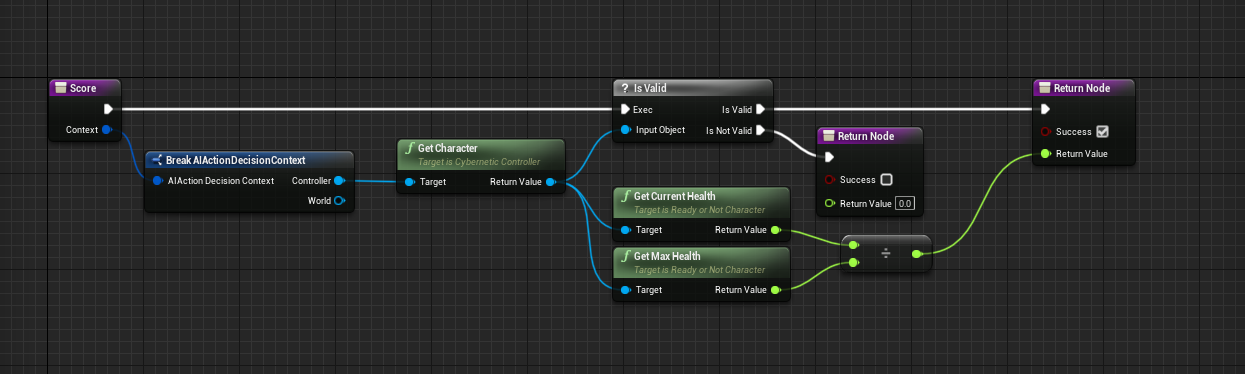Select the Break AIActionDecisionContext node header
Screen dimensions: 1245x374
pos(249,160)
